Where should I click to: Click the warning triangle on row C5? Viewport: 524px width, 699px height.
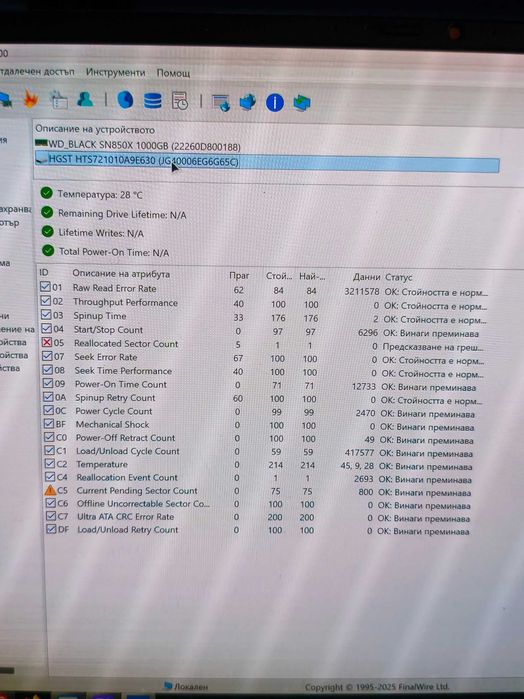(x=50, y=490)
